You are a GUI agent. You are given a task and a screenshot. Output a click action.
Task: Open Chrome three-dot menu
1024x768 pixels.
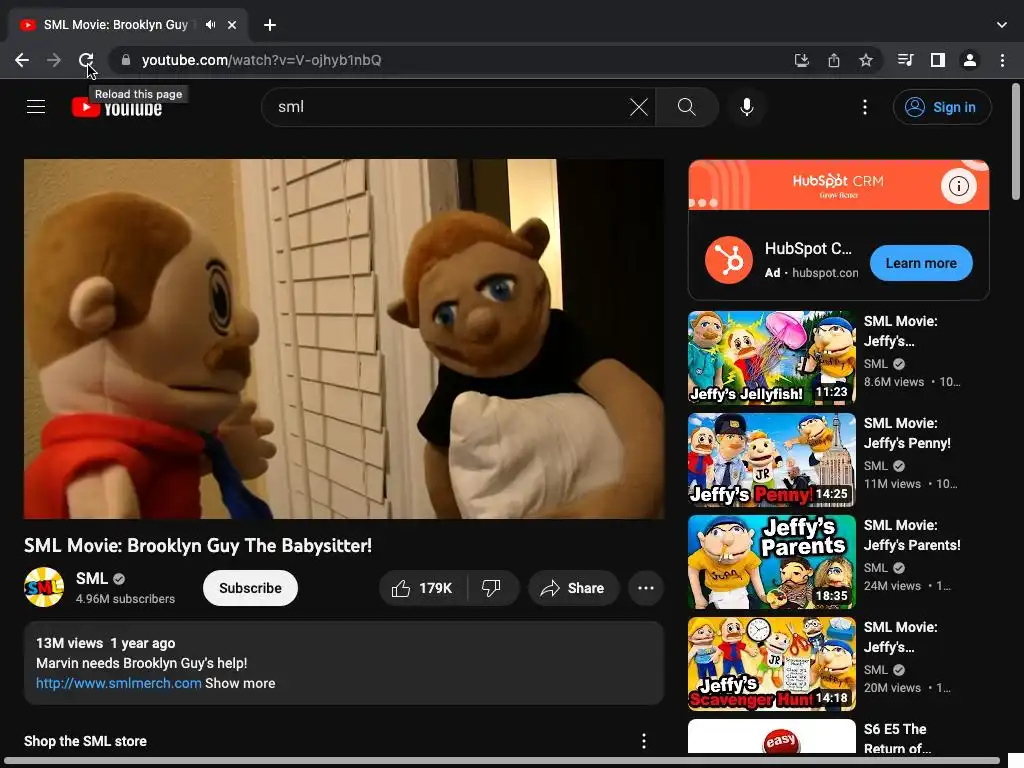1002,60
